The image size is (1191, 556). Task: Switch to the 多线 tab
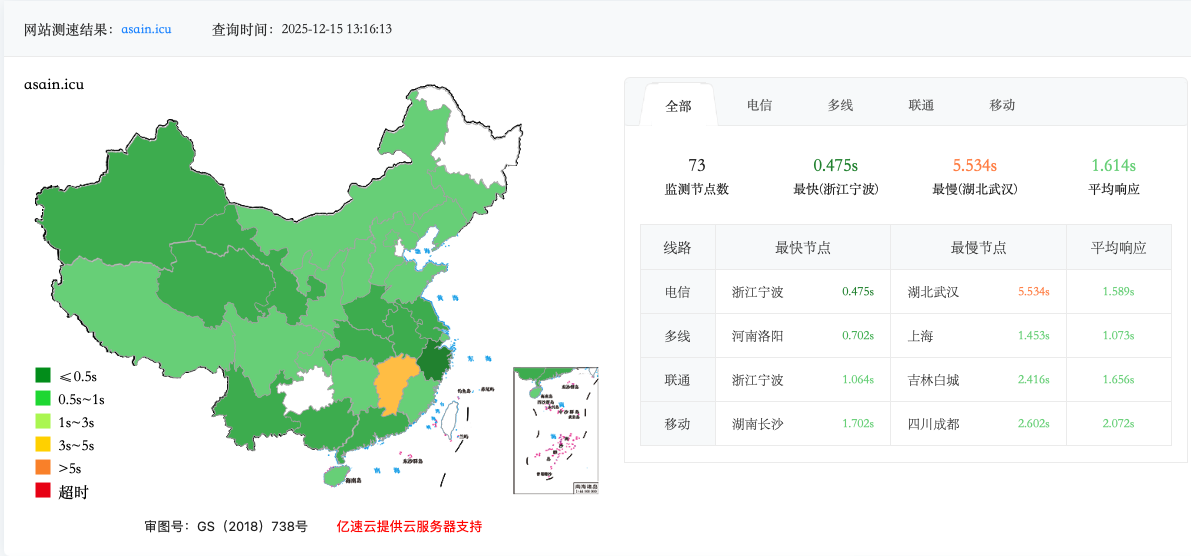click(x=840, y=105)
